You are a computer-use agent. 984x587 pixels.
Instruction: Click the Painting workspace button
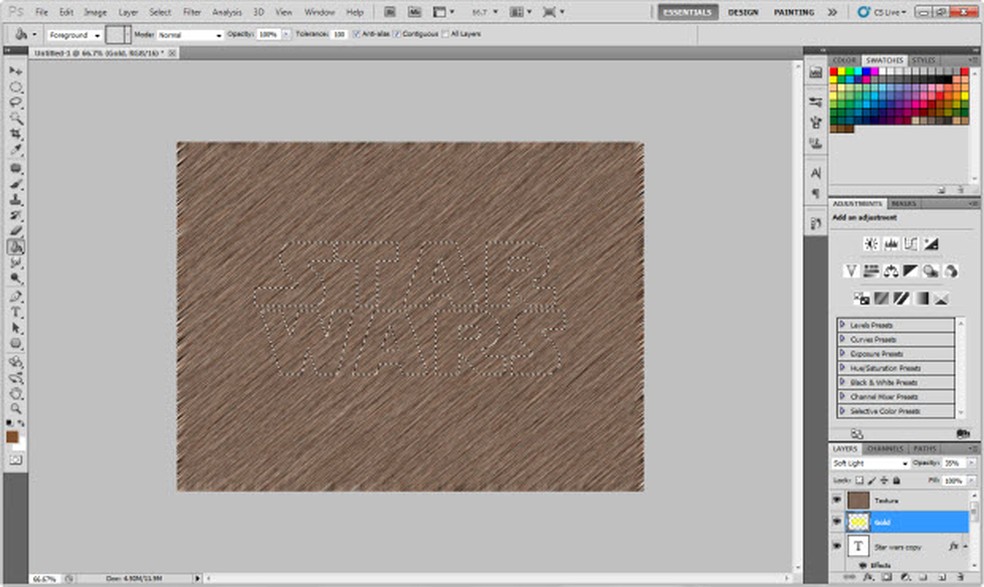click(794, 12)
